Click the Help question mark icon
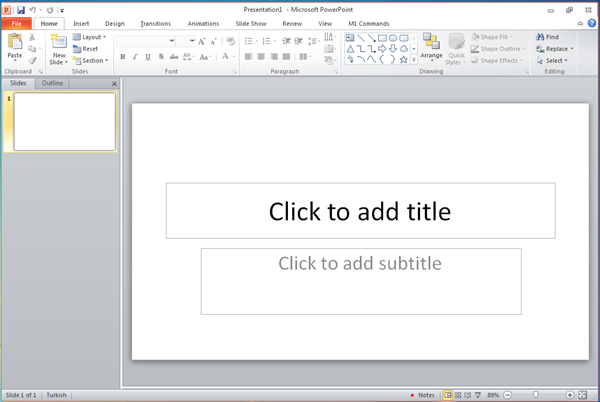Screen dimensions: 600x402 pyautogui.click(x=591, y=22)
